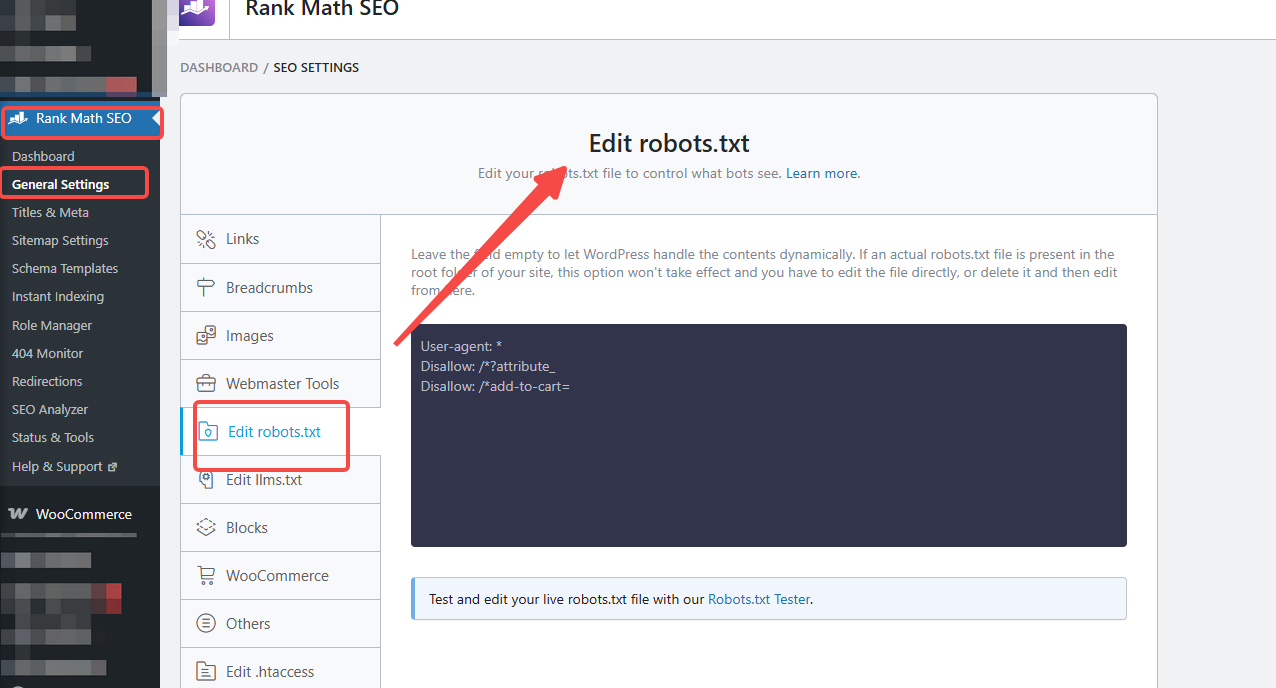
Task: Switch to the Edit llms.txt tab
Action: (x=281, y=479)
